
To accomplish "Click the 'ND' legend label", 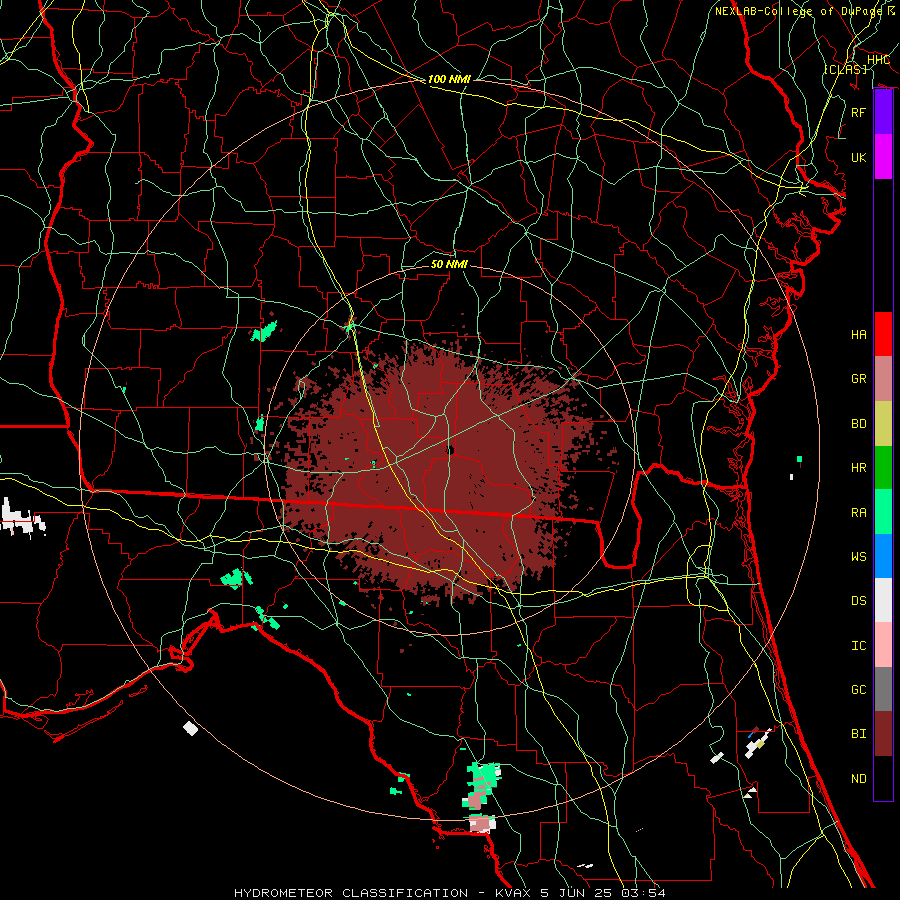I will point(858,778).
